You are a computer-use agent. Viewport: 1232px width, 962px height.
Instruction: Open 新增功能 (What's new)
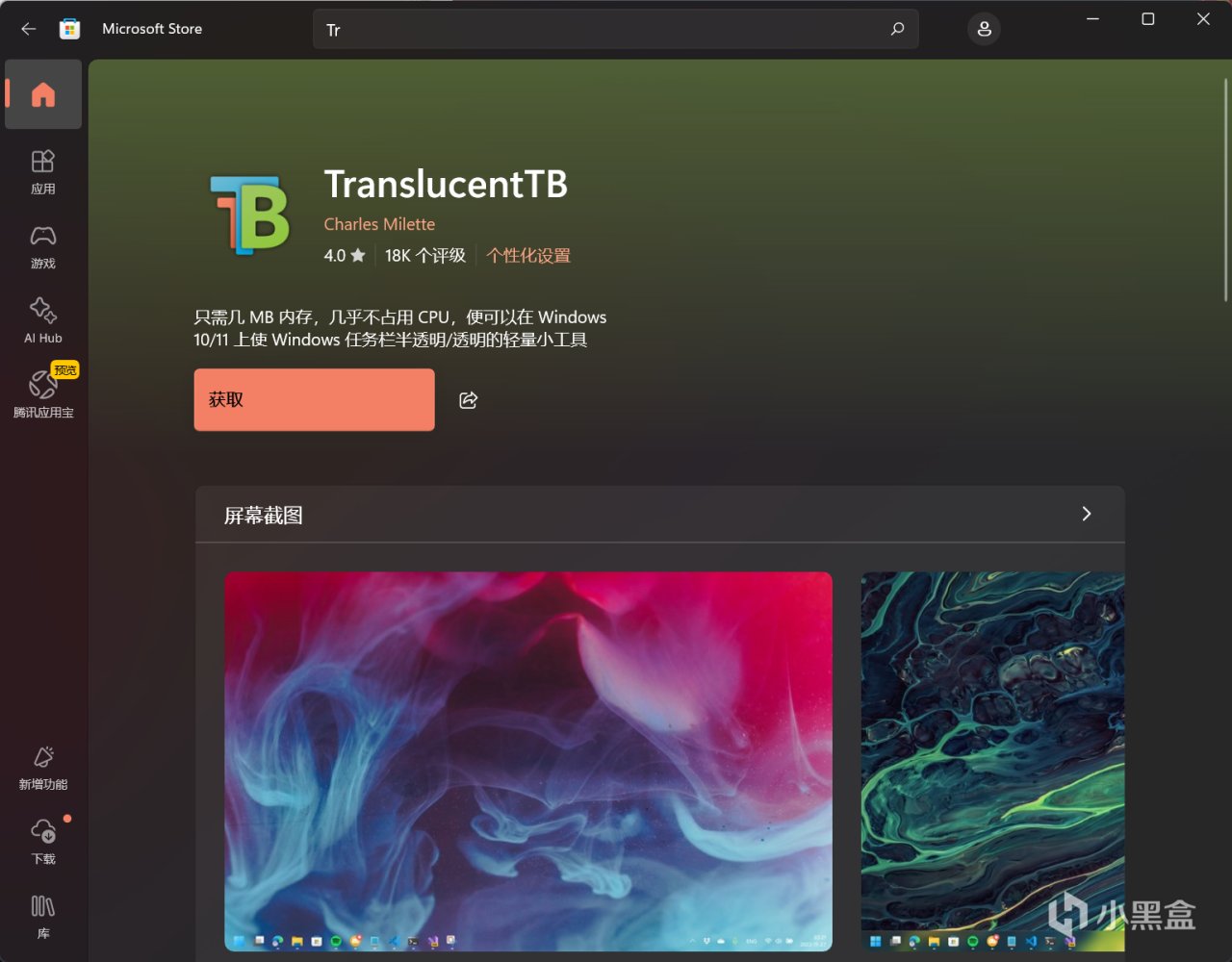43,769
